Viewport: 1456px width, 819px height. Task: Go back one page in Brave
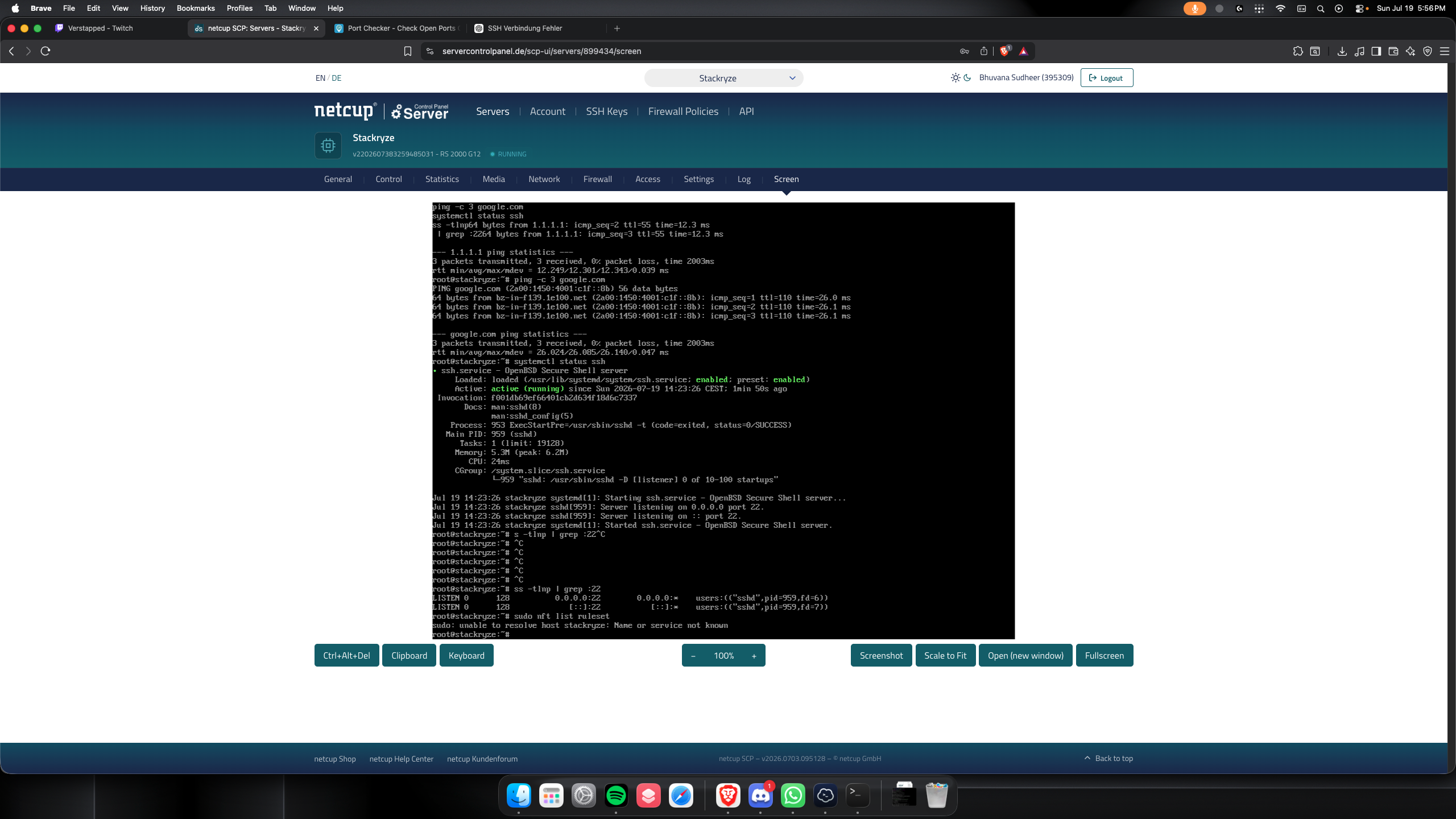(11, 51)
